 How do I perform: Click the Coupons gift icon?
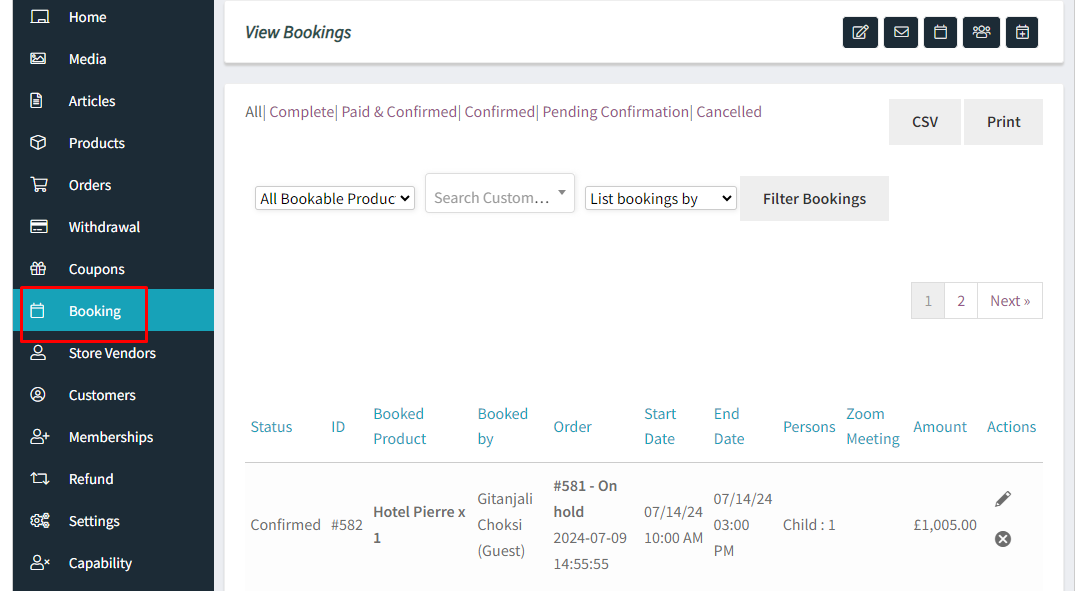pyautogui.click(x=39, y=268)
